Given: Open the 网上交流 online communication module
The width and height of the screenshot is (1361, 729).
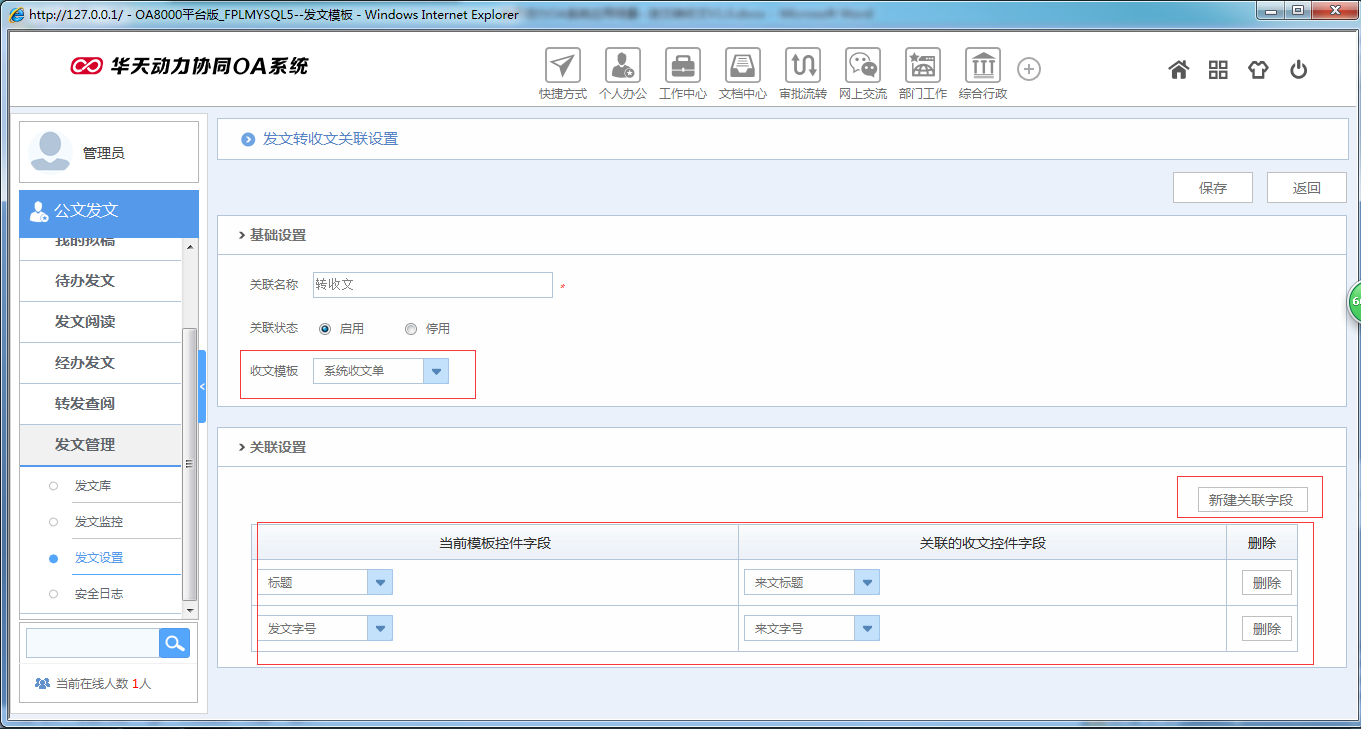Looking at the screenshot, I should (x=862, y=67).
